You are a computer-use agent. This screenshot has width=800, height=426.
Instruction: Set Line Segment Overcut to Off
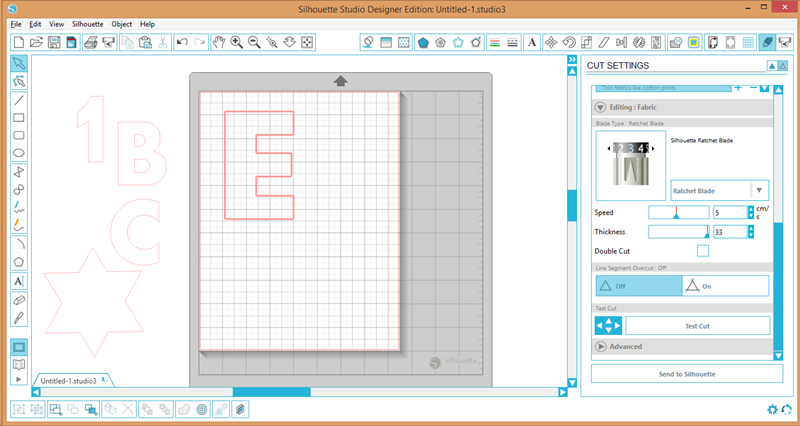click(x=639, y=286)
